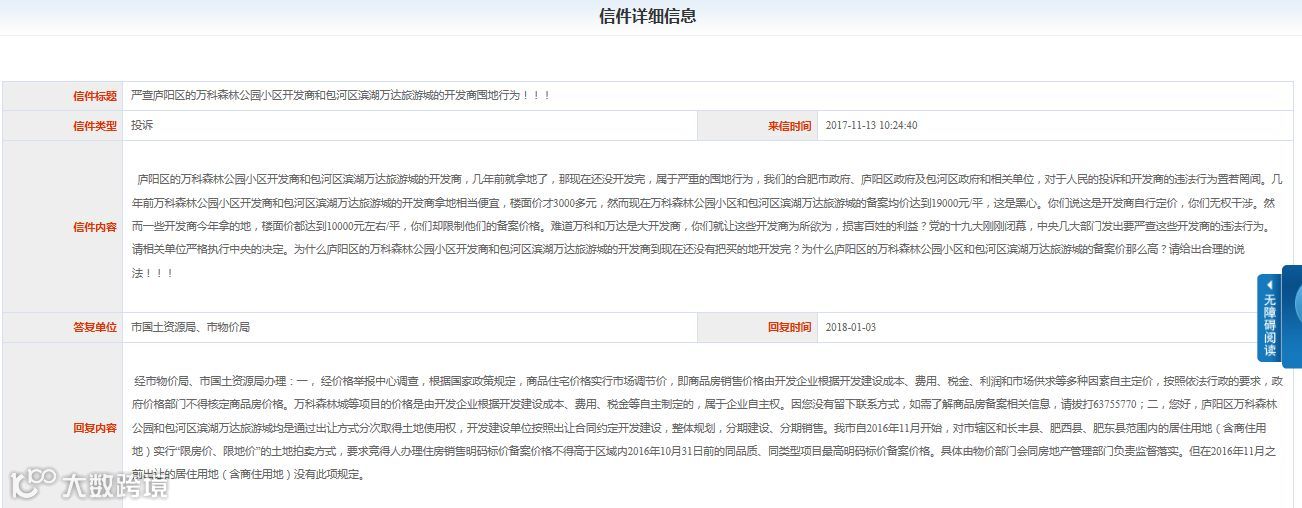
Task: Click the 信件标题 row label
Action: point(95,96)
